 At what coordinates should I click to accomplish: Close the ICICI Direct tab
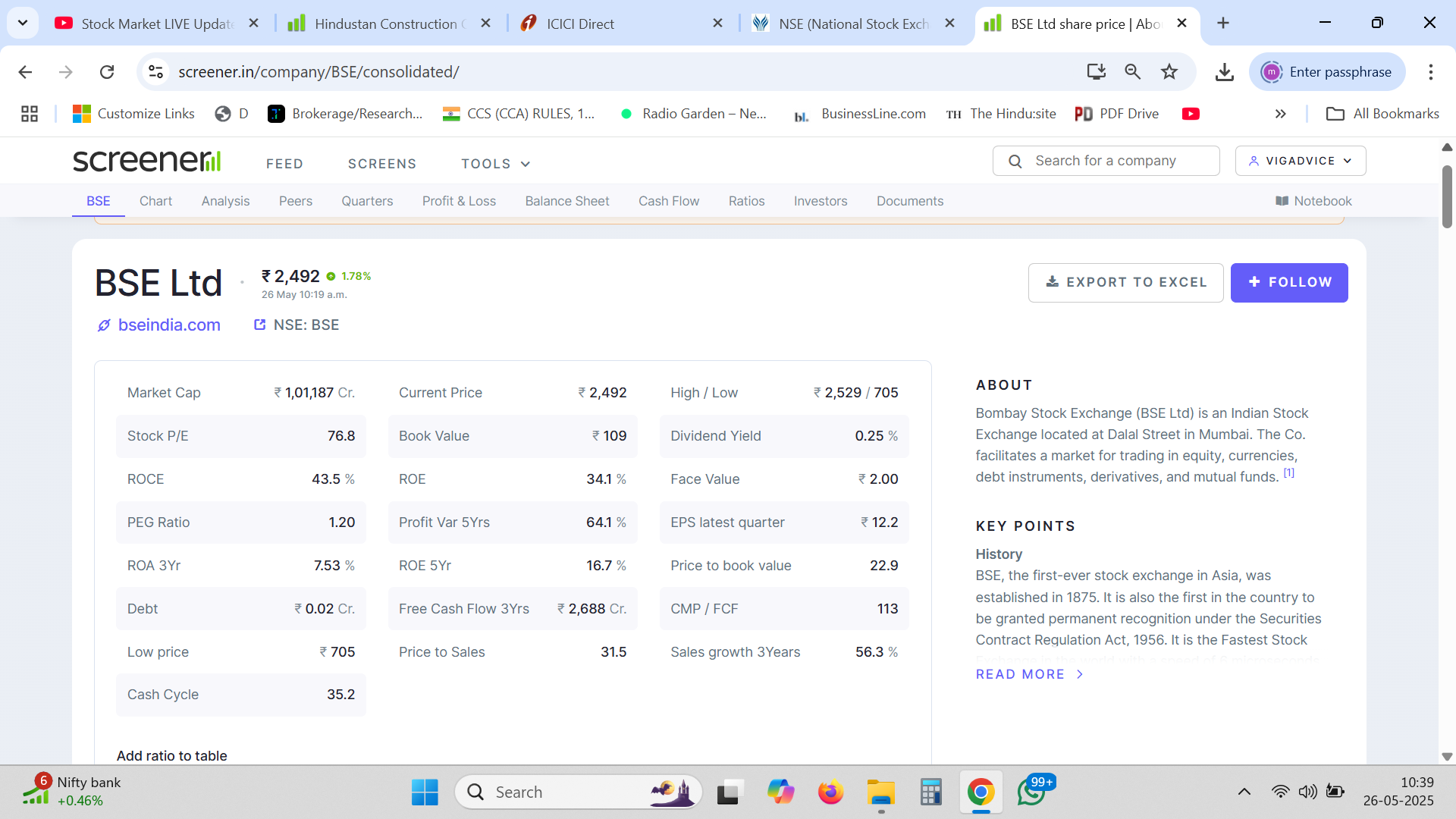(x=717, y=24)
